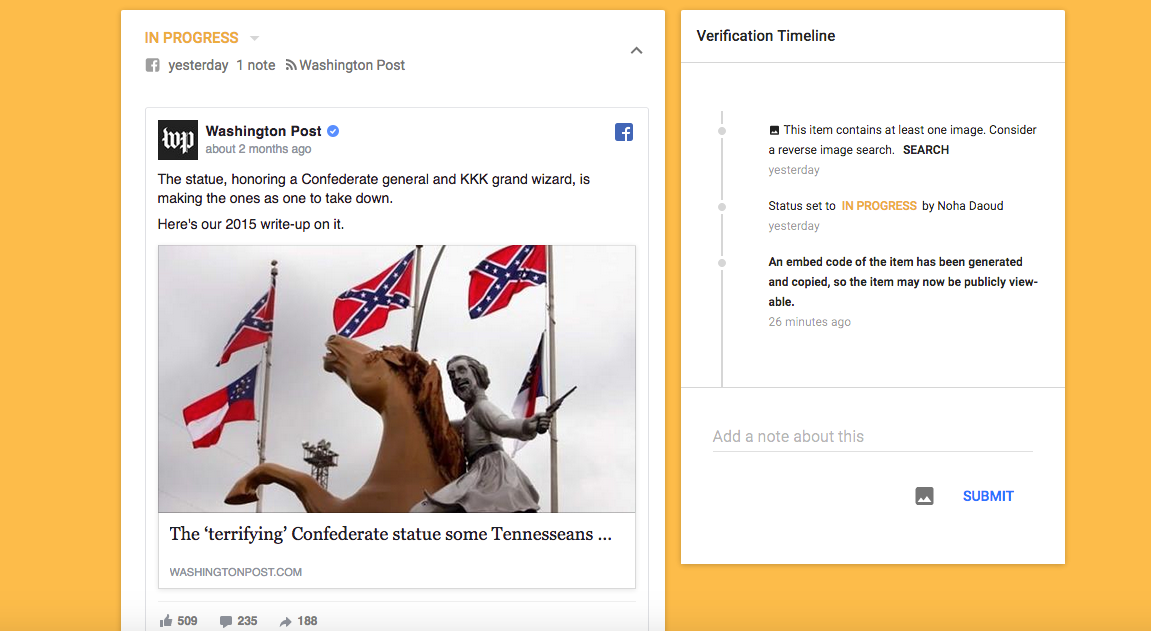Submit the note with SUBMIT button

(988, 496)
